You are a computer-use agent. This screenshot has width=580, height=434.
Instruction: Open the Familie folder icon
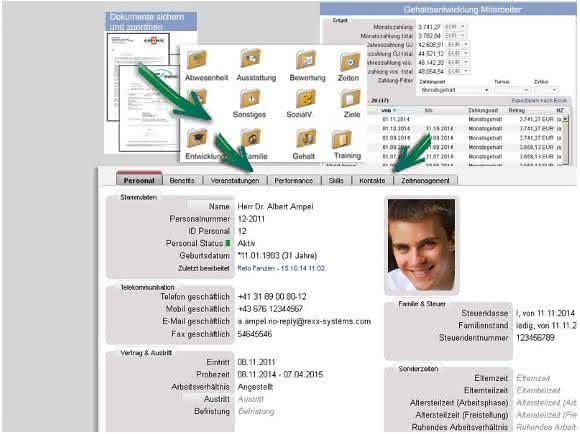coord(252,138)
